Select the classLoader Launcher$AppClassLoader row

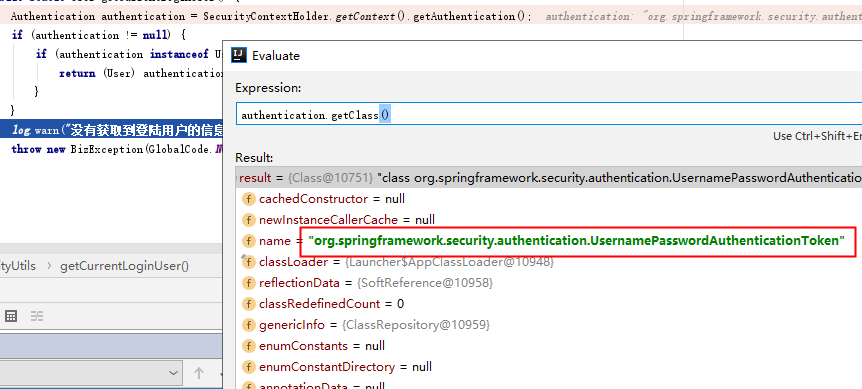(x=549, y=262)
